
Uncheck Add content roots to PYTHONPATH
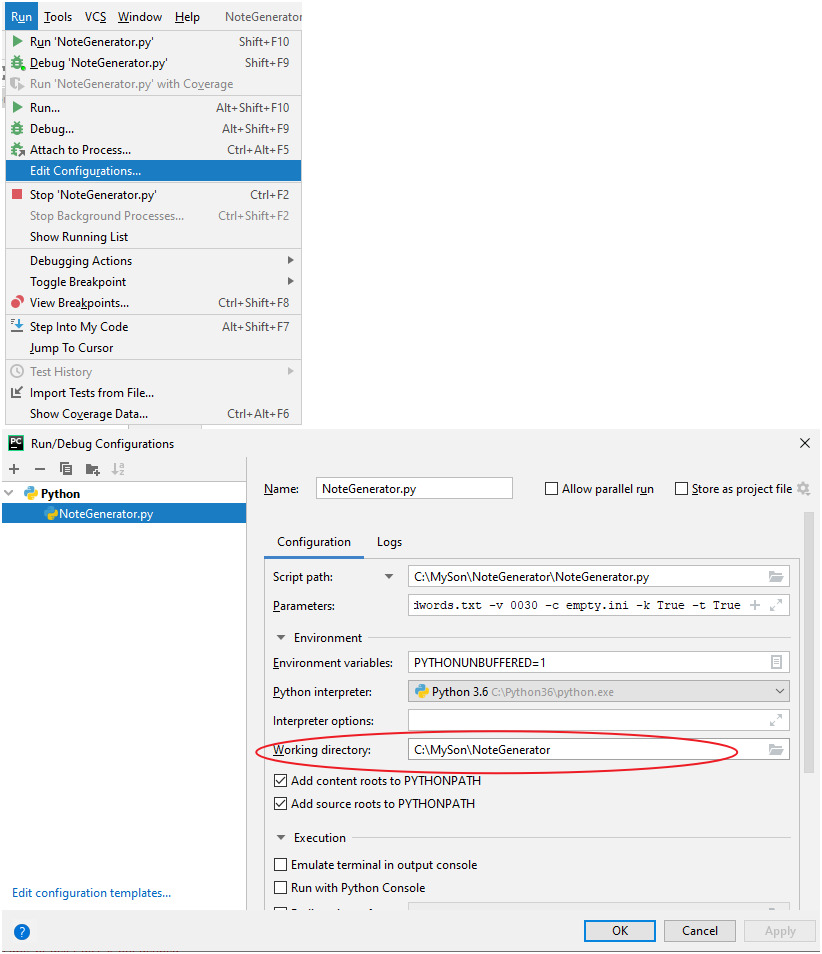pos(280,781)
